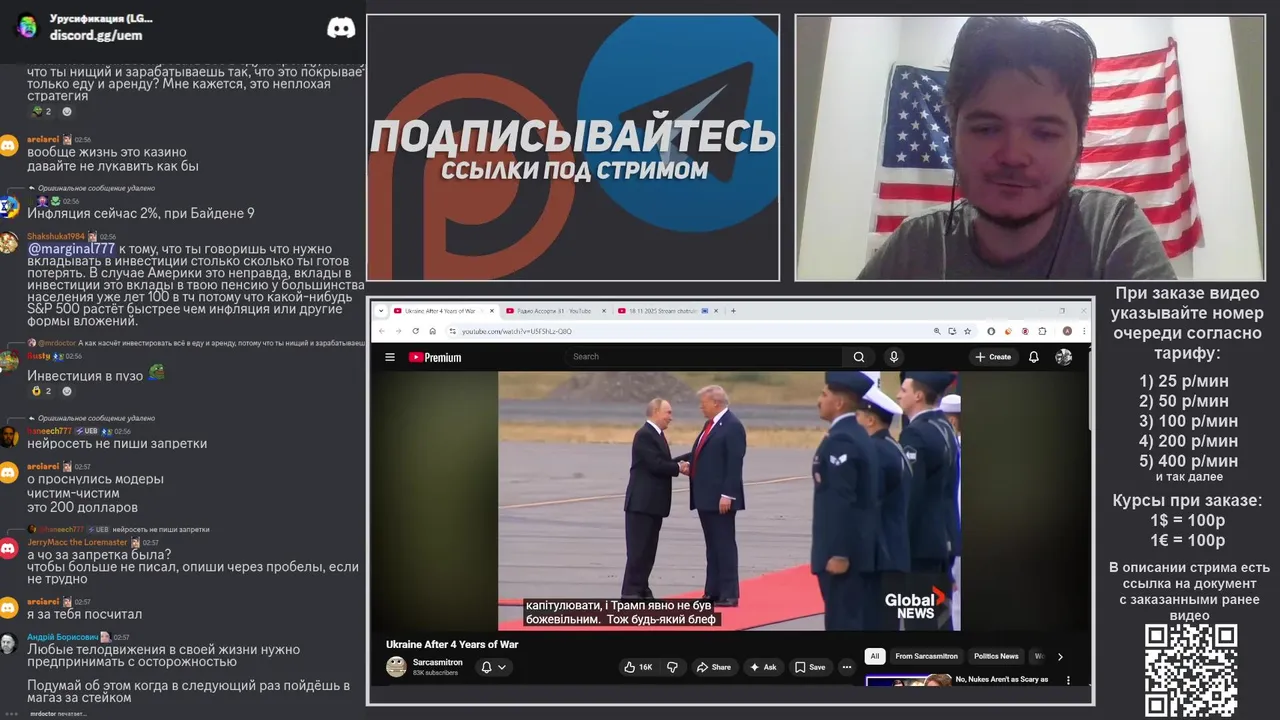Image resolution: width=1280 pixels, height=720 pixels.
Task: Add reaction smiley under 'Инвестиция в пузо'
Action: (67, 391)
